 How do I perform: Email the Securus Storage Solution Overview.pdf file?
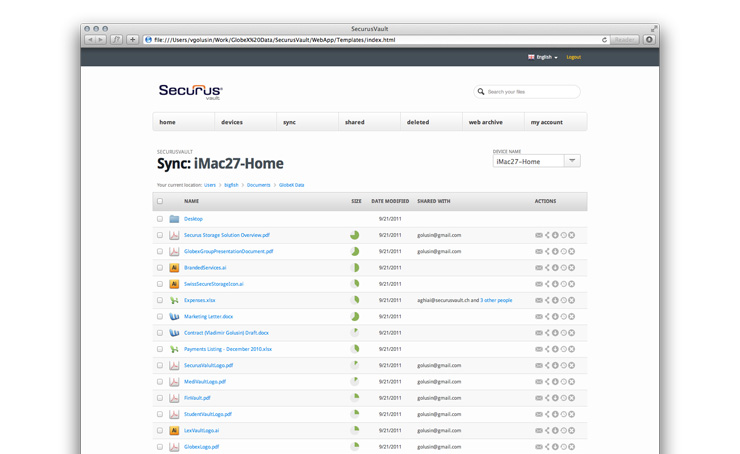coord(538,235)
